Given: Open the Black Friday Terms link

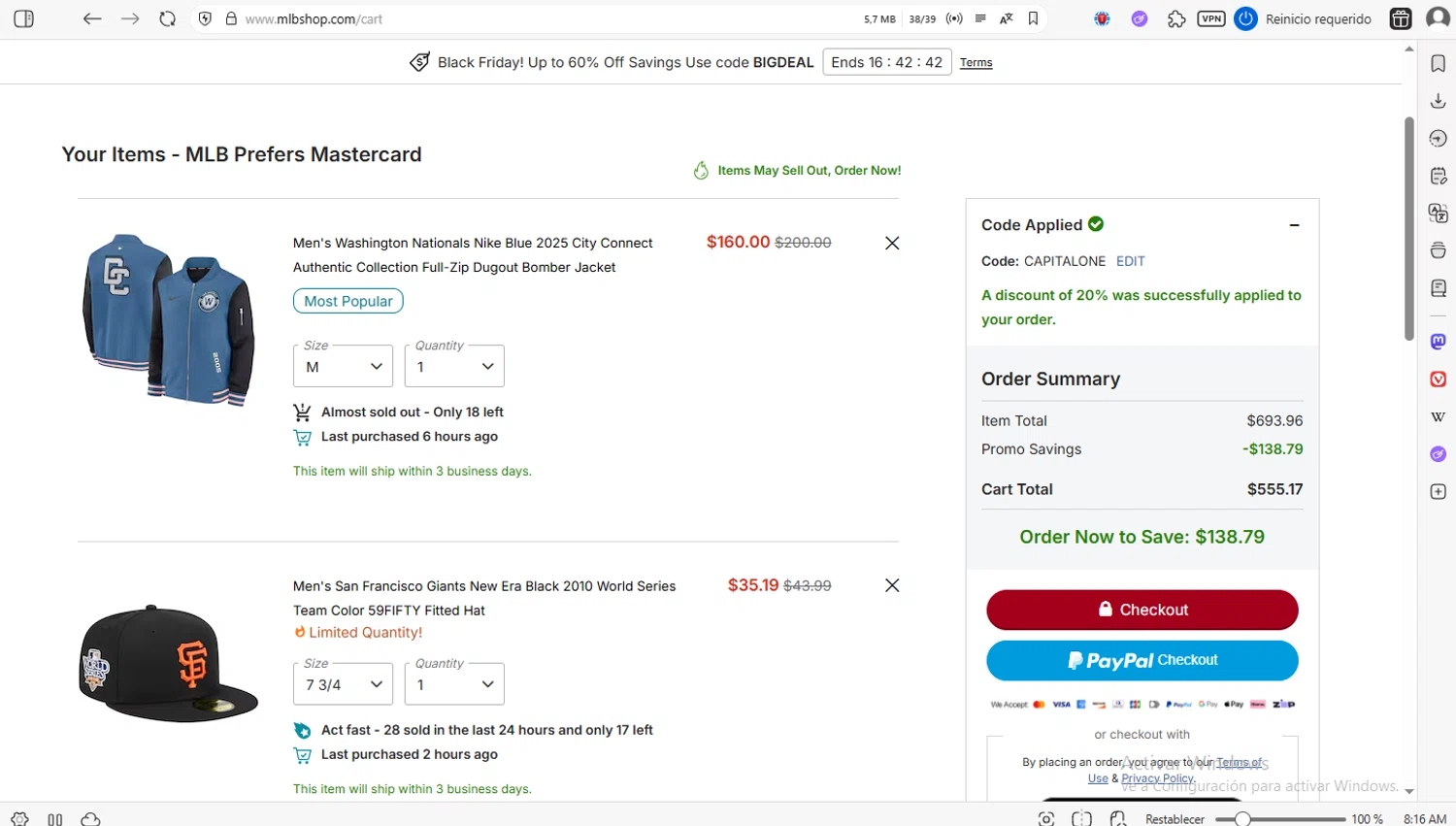Looking at the screenshot, I should (x=976, y=62).
